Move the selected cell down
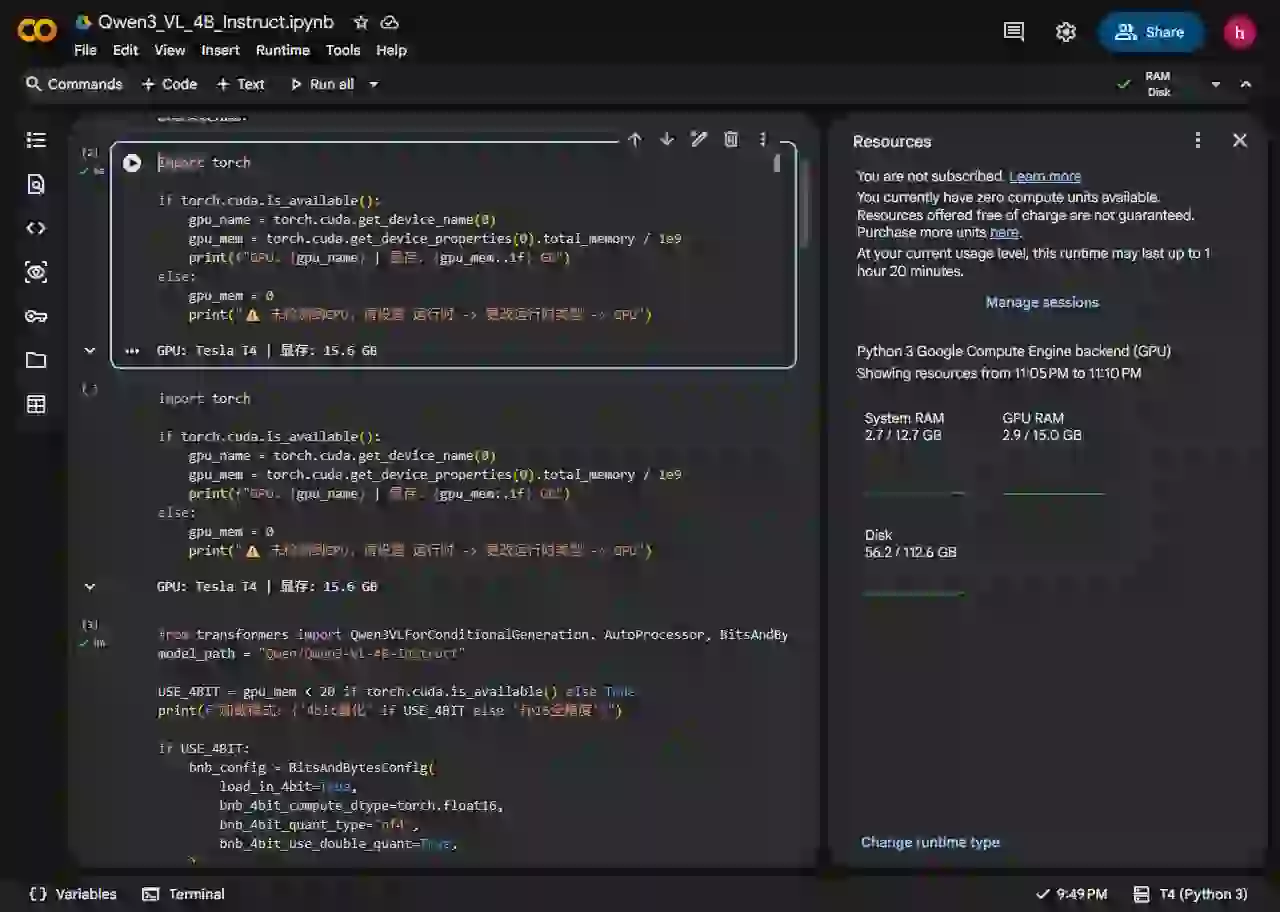 point(667,140)
